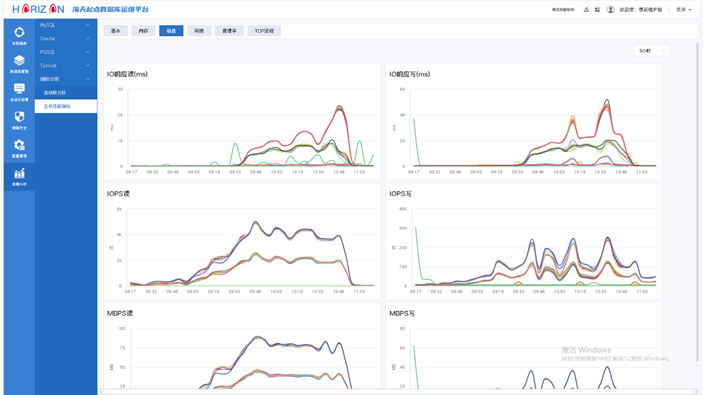703x395 pixels.
Task: Click the 'IO响应写(ms)' chart title
Action: tap(410, 74)
